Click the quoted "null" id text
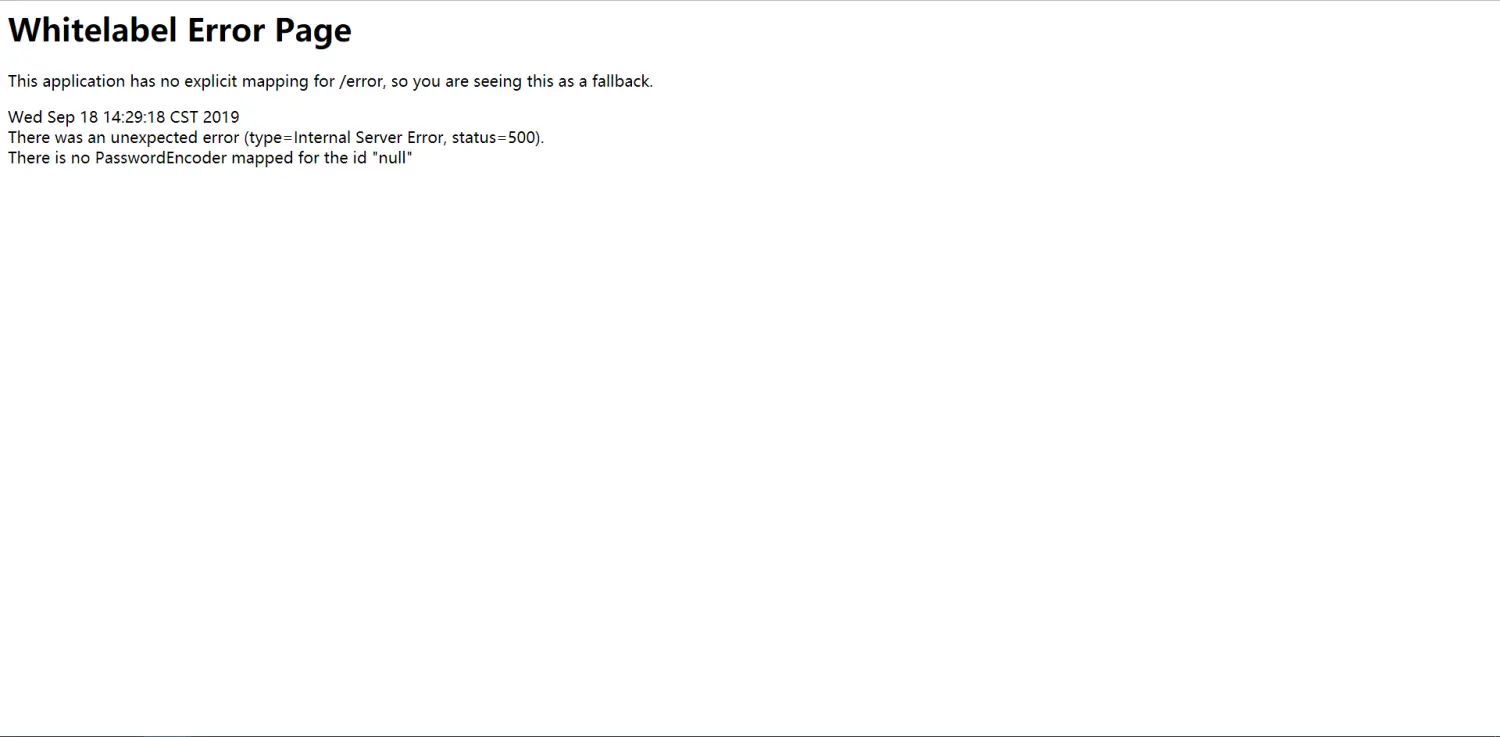 [392, 158]
